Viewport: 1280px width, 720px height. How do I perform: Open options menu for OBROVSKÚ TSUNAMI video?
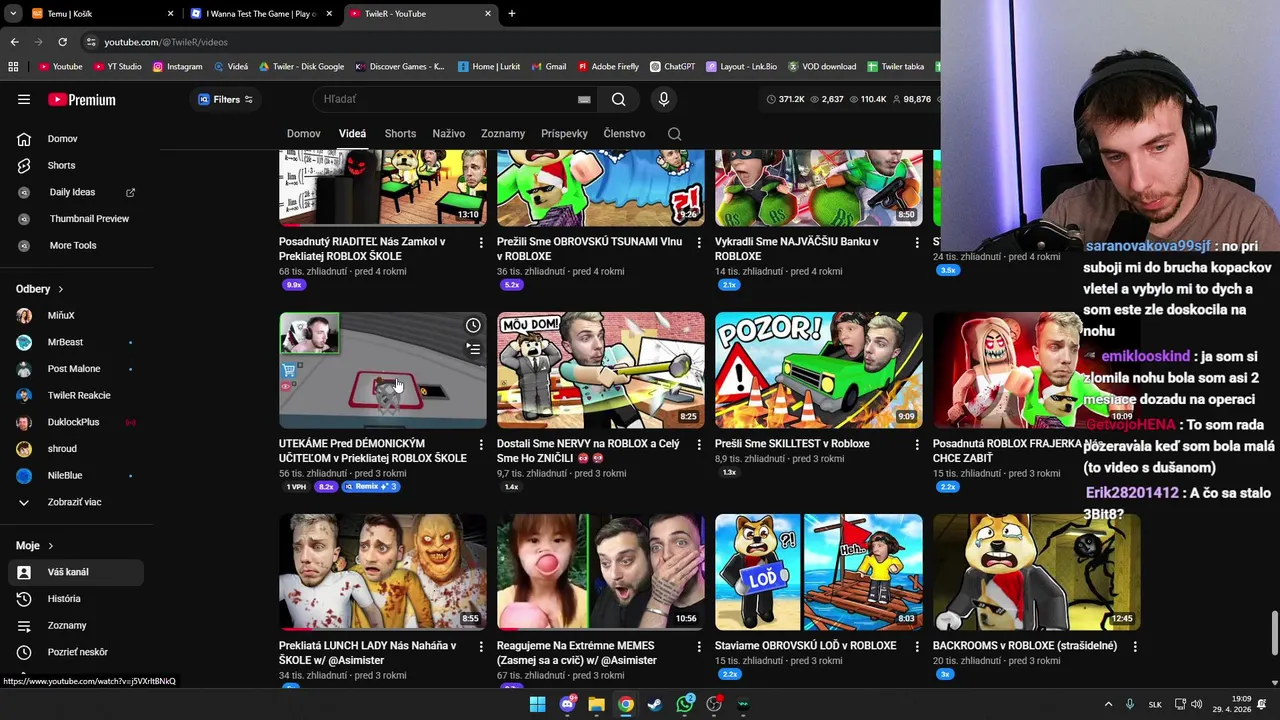click(699, 242)
